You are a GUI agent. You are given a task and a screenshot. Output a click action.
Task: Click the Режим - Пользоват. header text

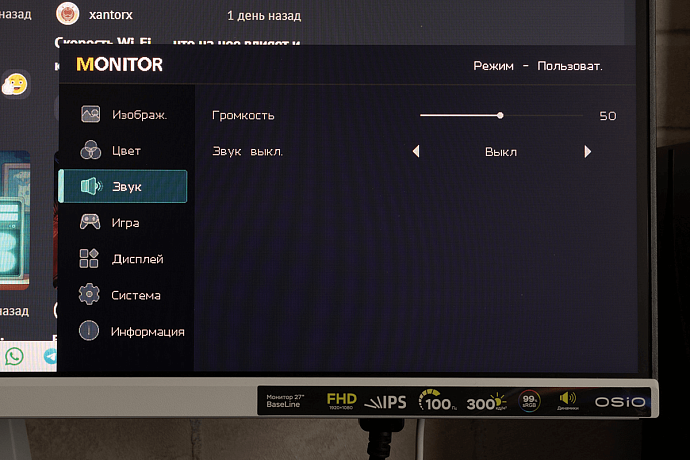coord(538,66)
